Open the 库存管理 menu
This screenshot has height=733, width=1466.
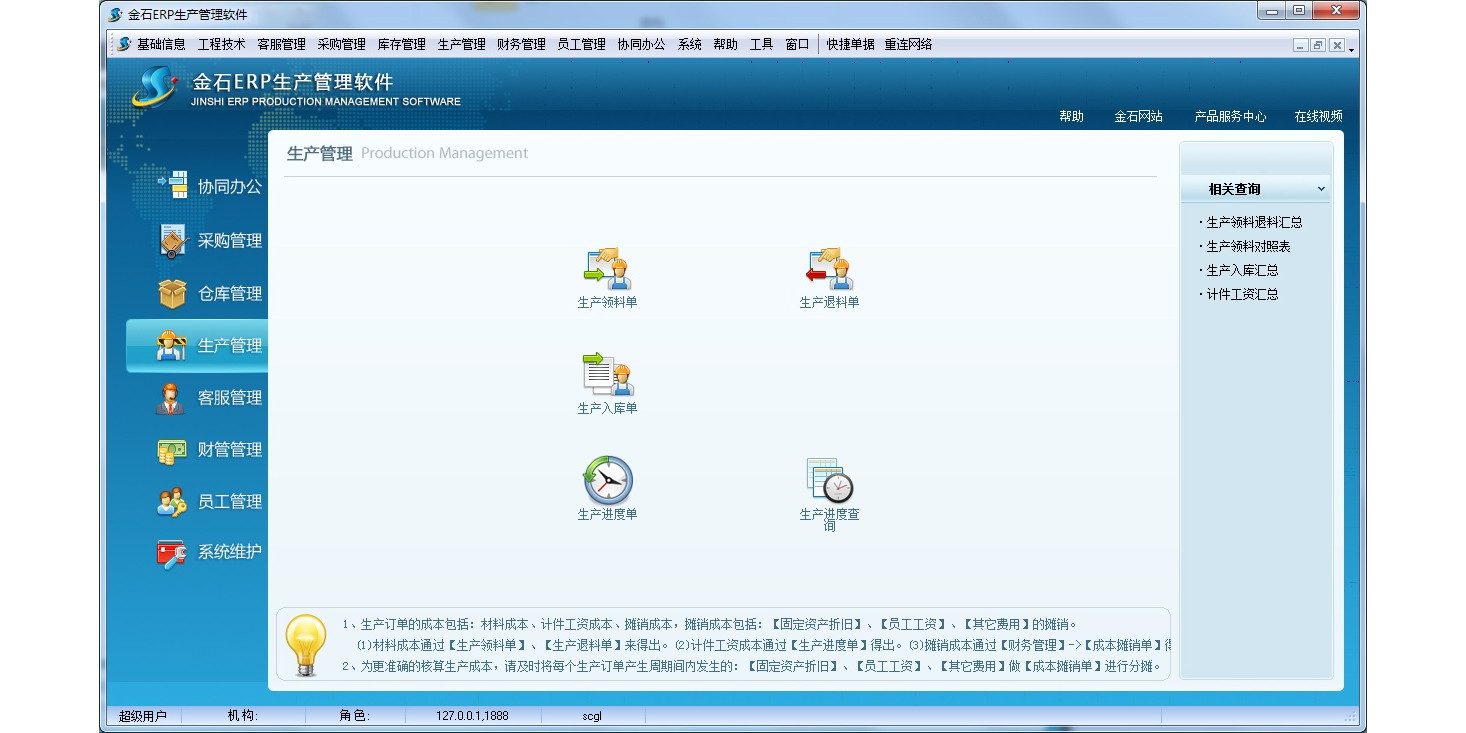pyautogui.click(x=401, y=45)
